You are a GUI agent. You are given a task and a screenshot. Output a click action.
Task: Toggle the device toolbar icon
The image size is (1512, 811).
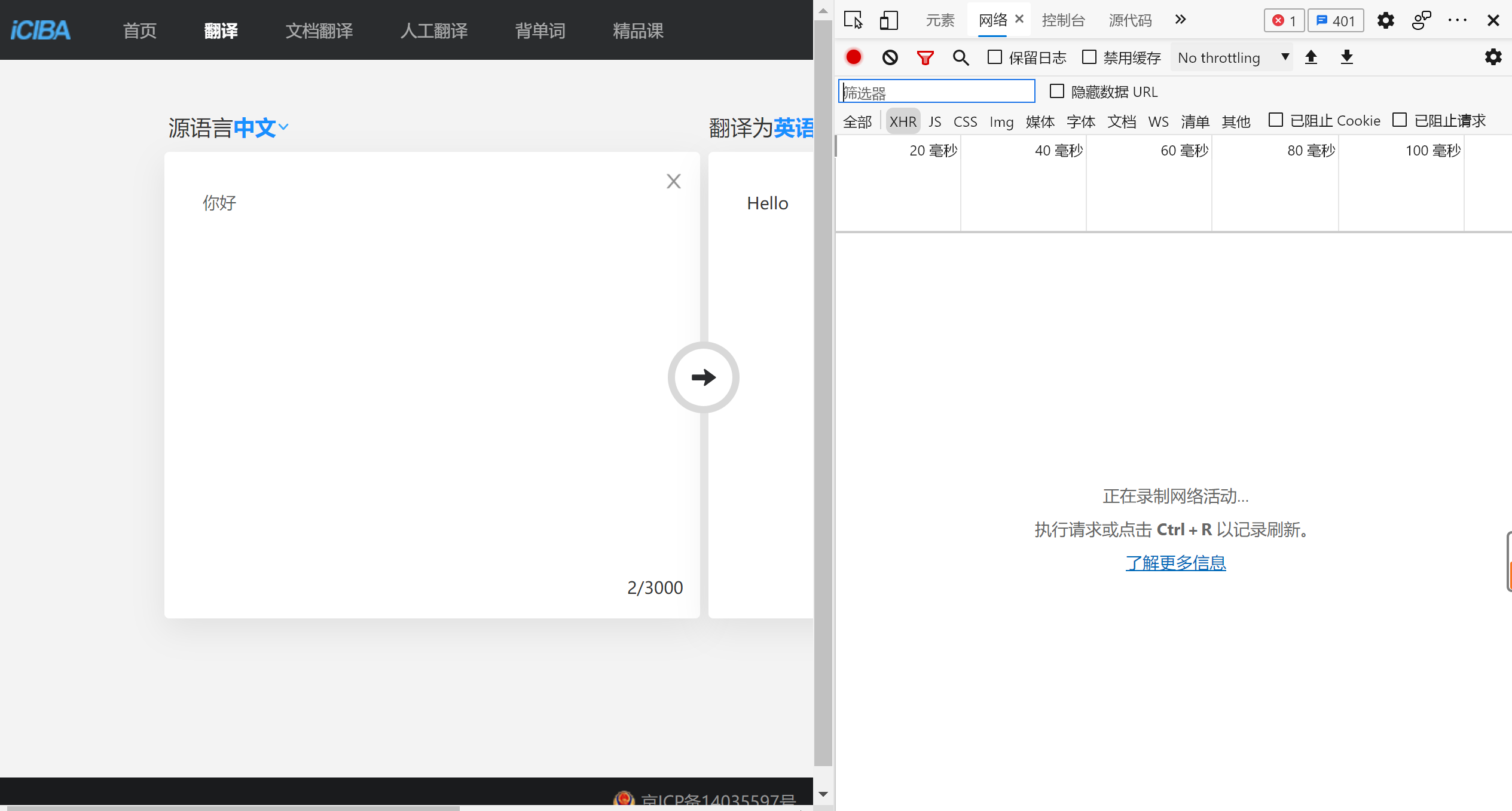tap(889, 20)
